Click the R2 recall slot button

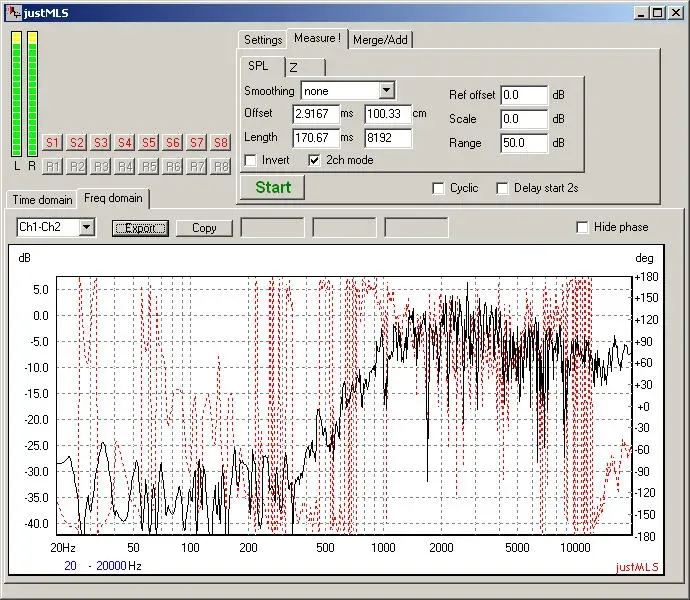tap(77, 166)
